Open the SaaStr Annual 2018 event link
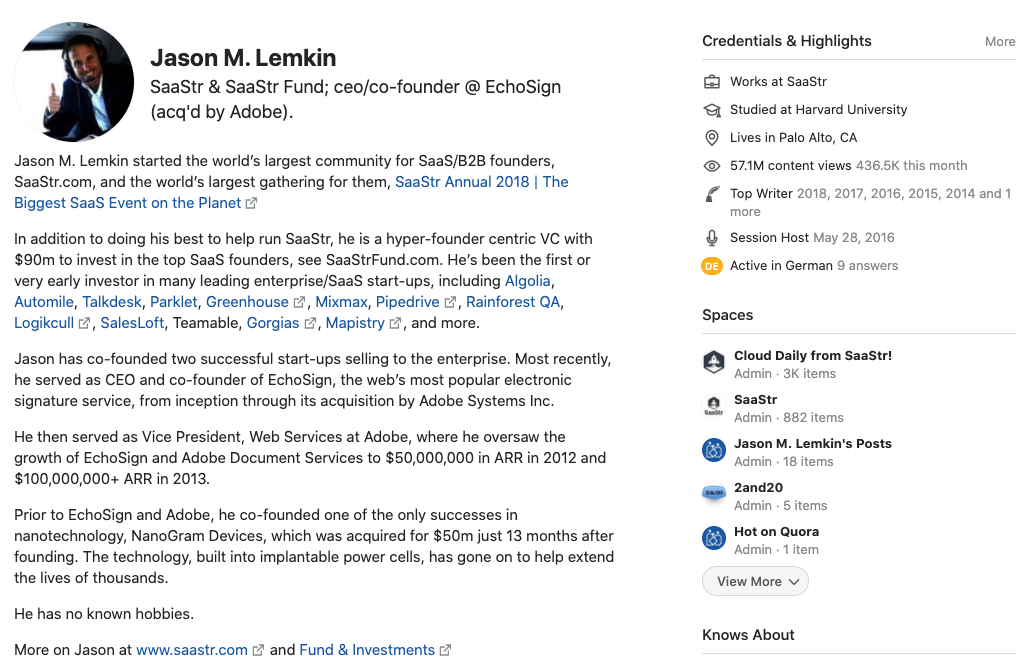1021x663 pixels. tap(481, 182)
